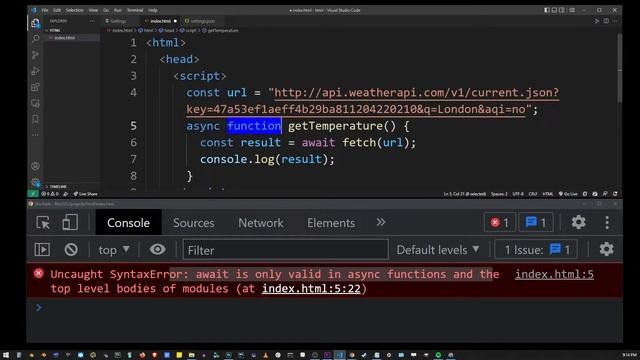Image resolution: width=640 pixels, height=360 pixels.
Task: Click the Go Live status bar button
Action: (x=568, y=194)
